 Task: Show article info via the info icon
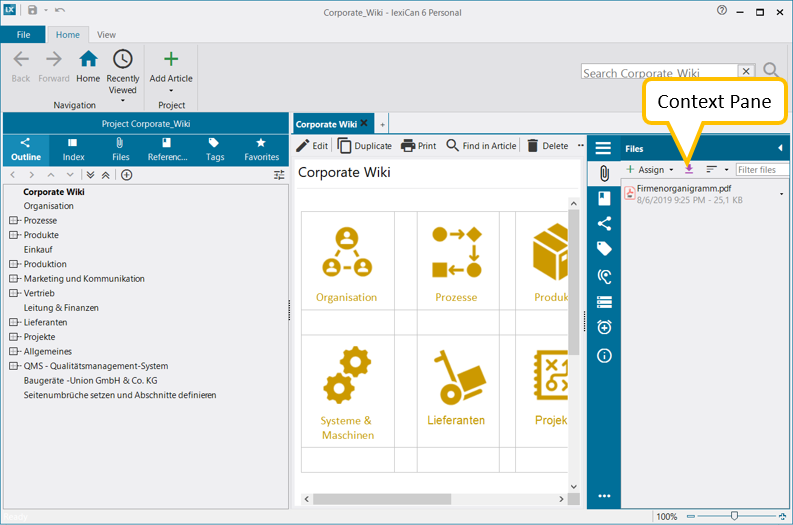coord(604,355)
